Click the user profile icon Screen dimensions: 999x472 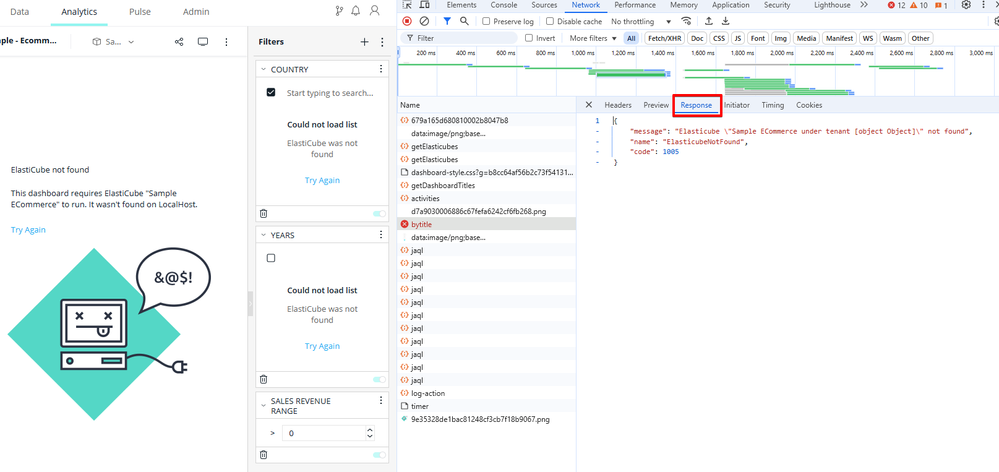(x=375, y=11)
